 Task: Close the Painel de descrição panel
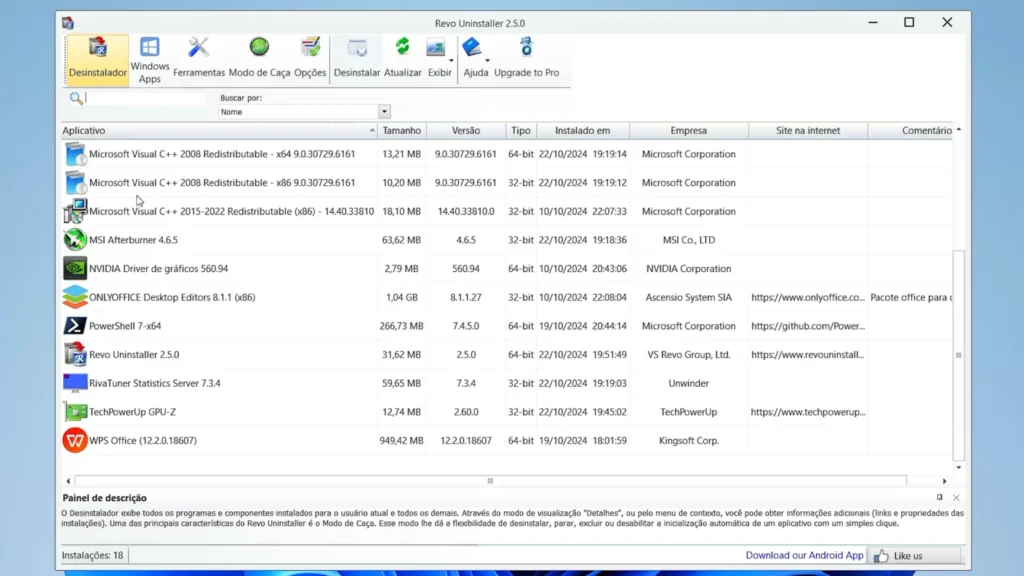956,497
